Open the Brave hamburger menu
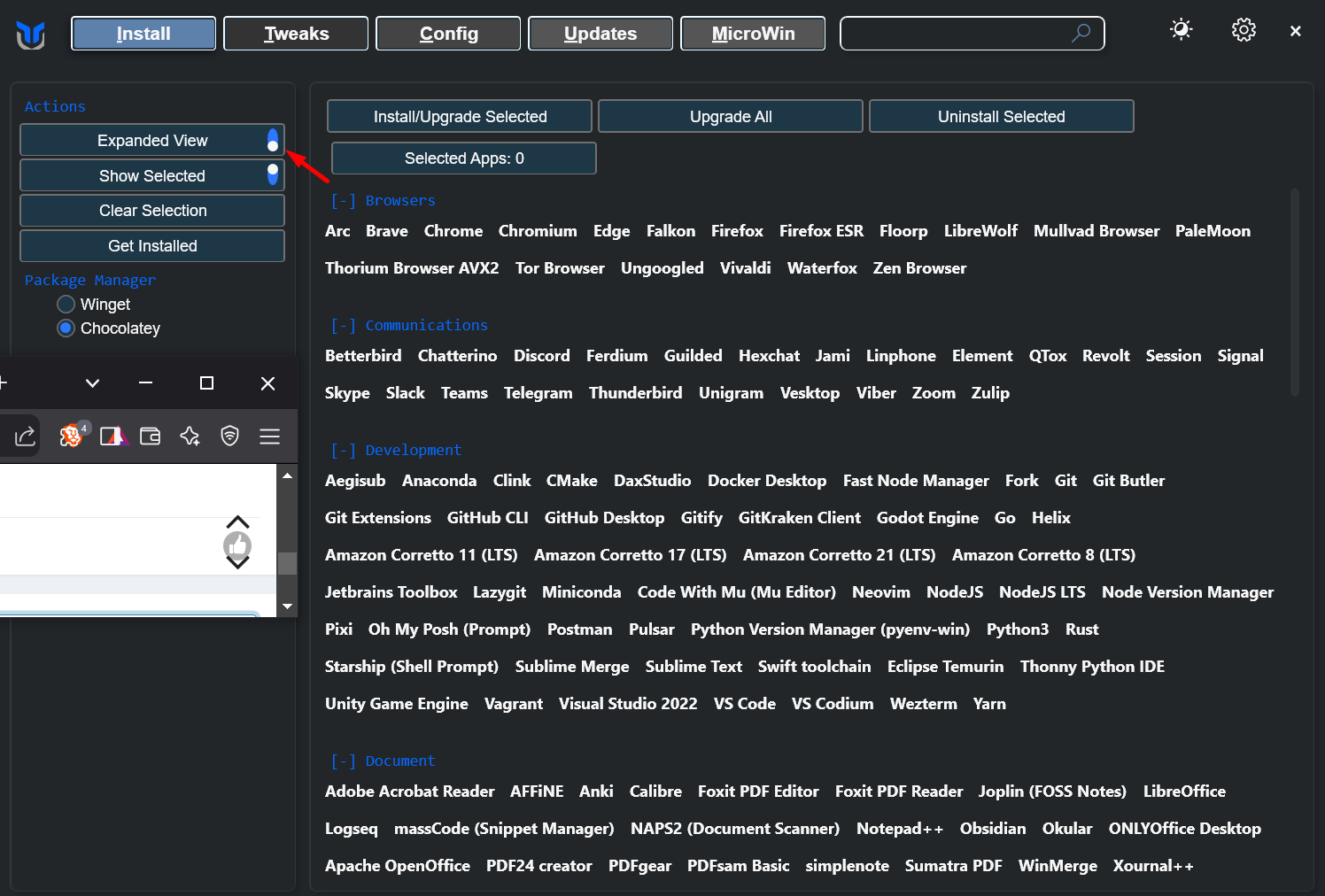Image resolution: width=1325 pixels, height=896 pixels. click(x=270, y=436)
